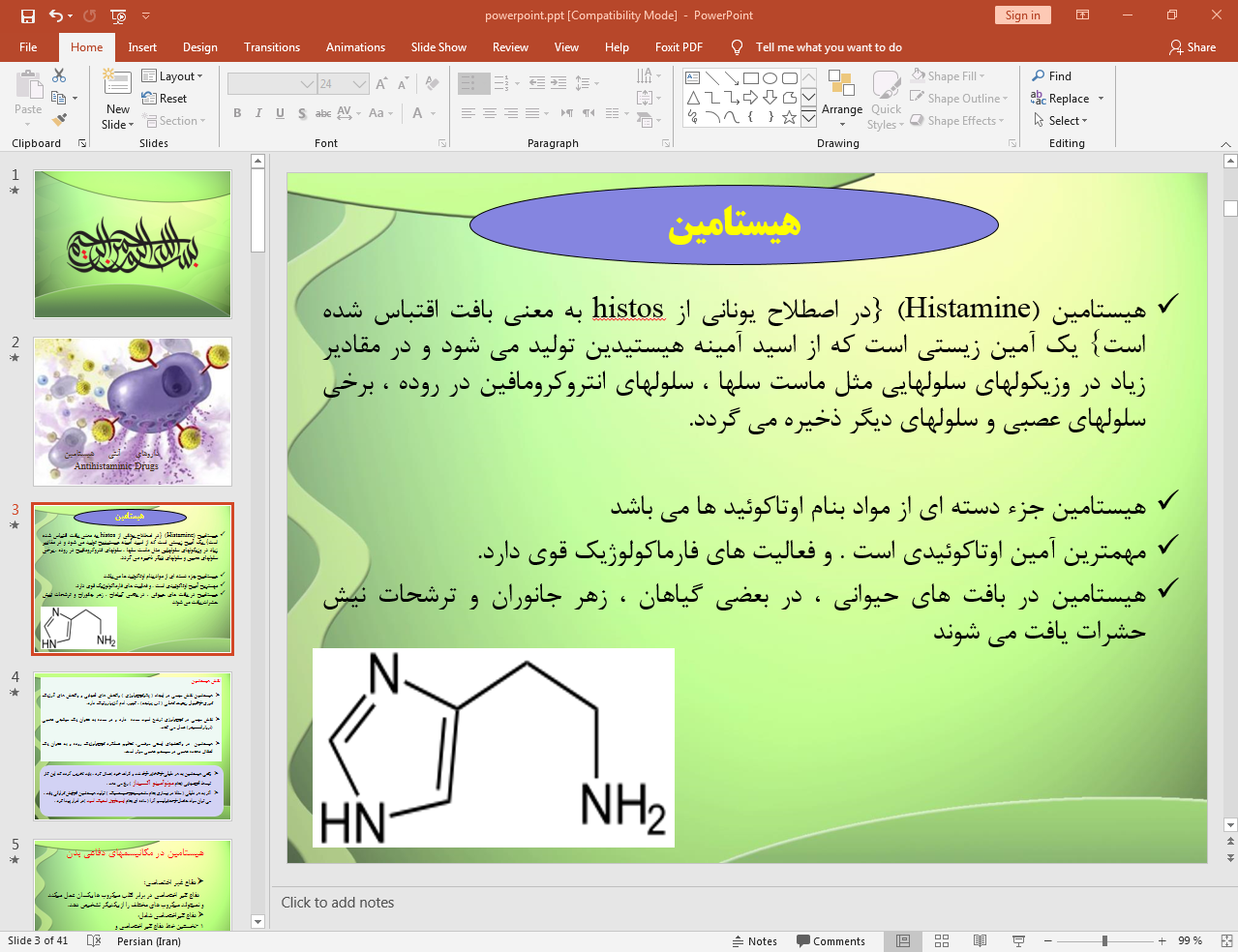Click the Sign in button
Viewport: 1238px width, 952px height.
pyautogui.click(x=1022, y=15)
